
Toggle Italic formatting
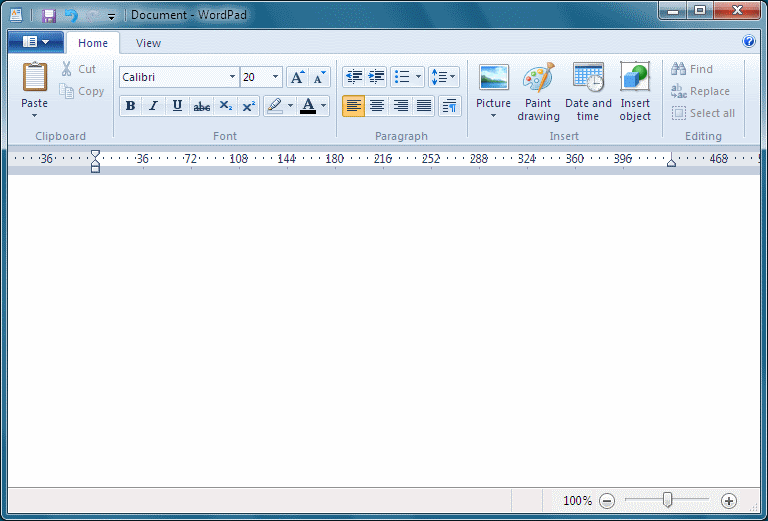(153, 106)
